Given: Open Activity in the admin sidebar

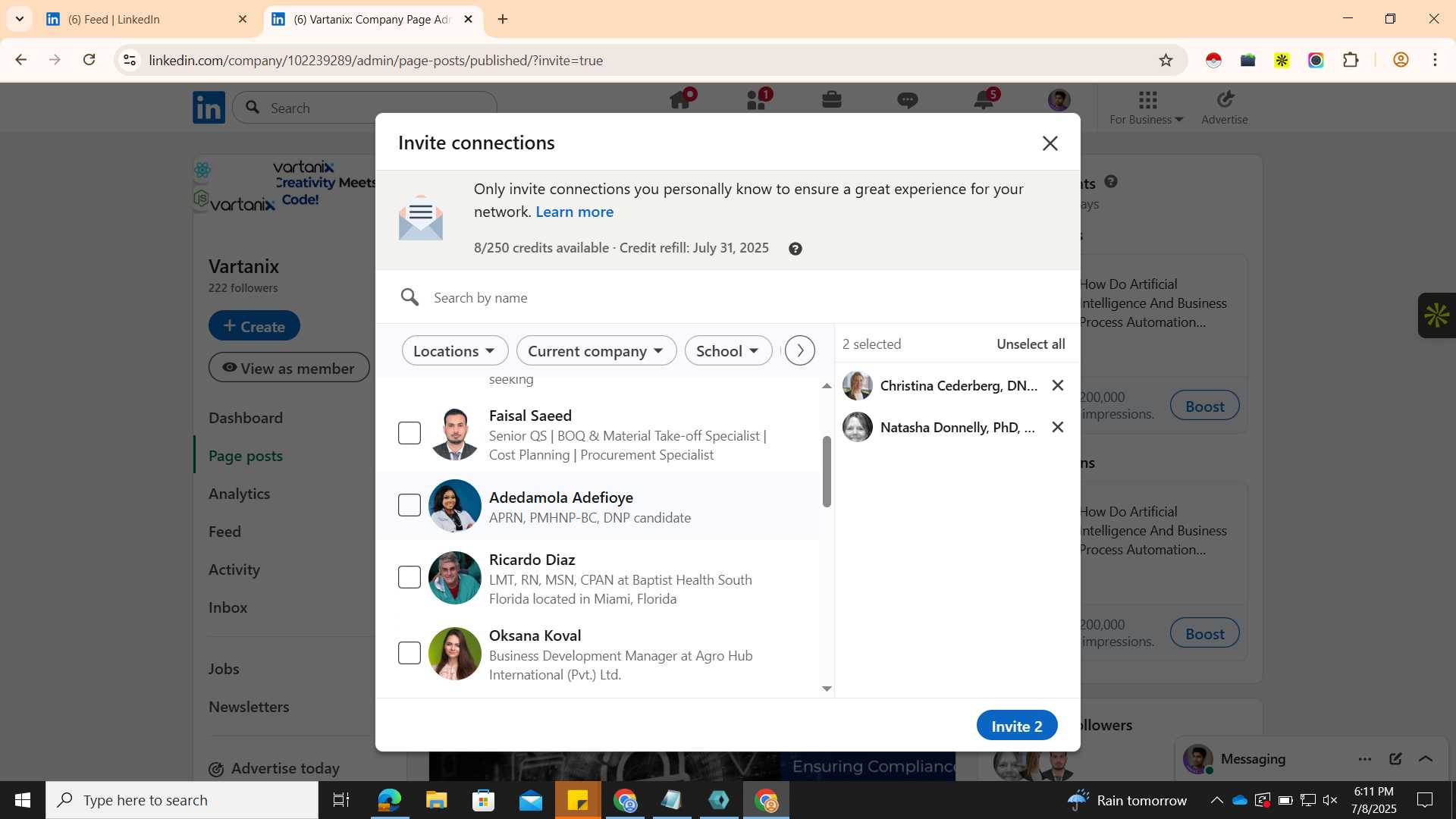Looking at the screenshot, I should (234, 570).
